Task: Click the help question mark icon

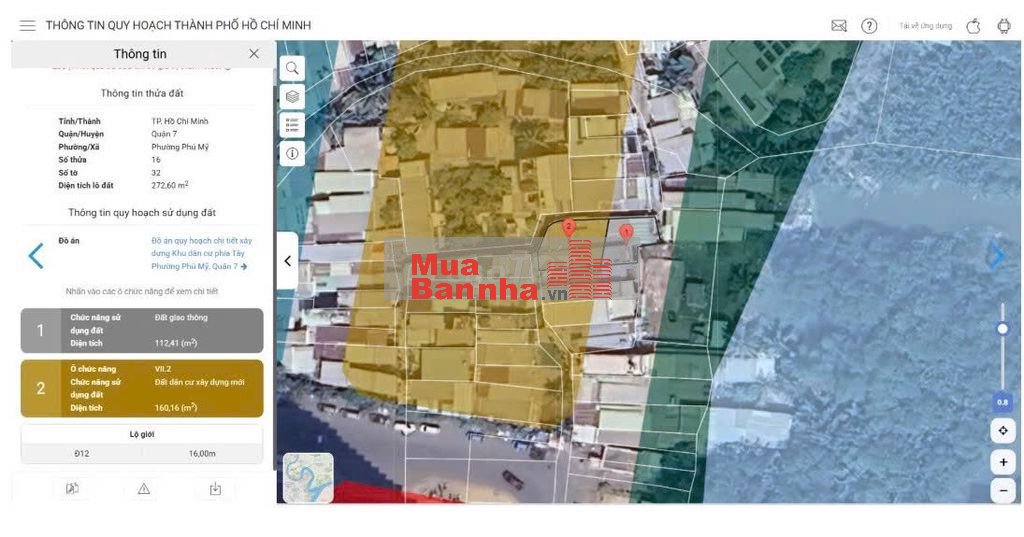Action: pos(869,26)
